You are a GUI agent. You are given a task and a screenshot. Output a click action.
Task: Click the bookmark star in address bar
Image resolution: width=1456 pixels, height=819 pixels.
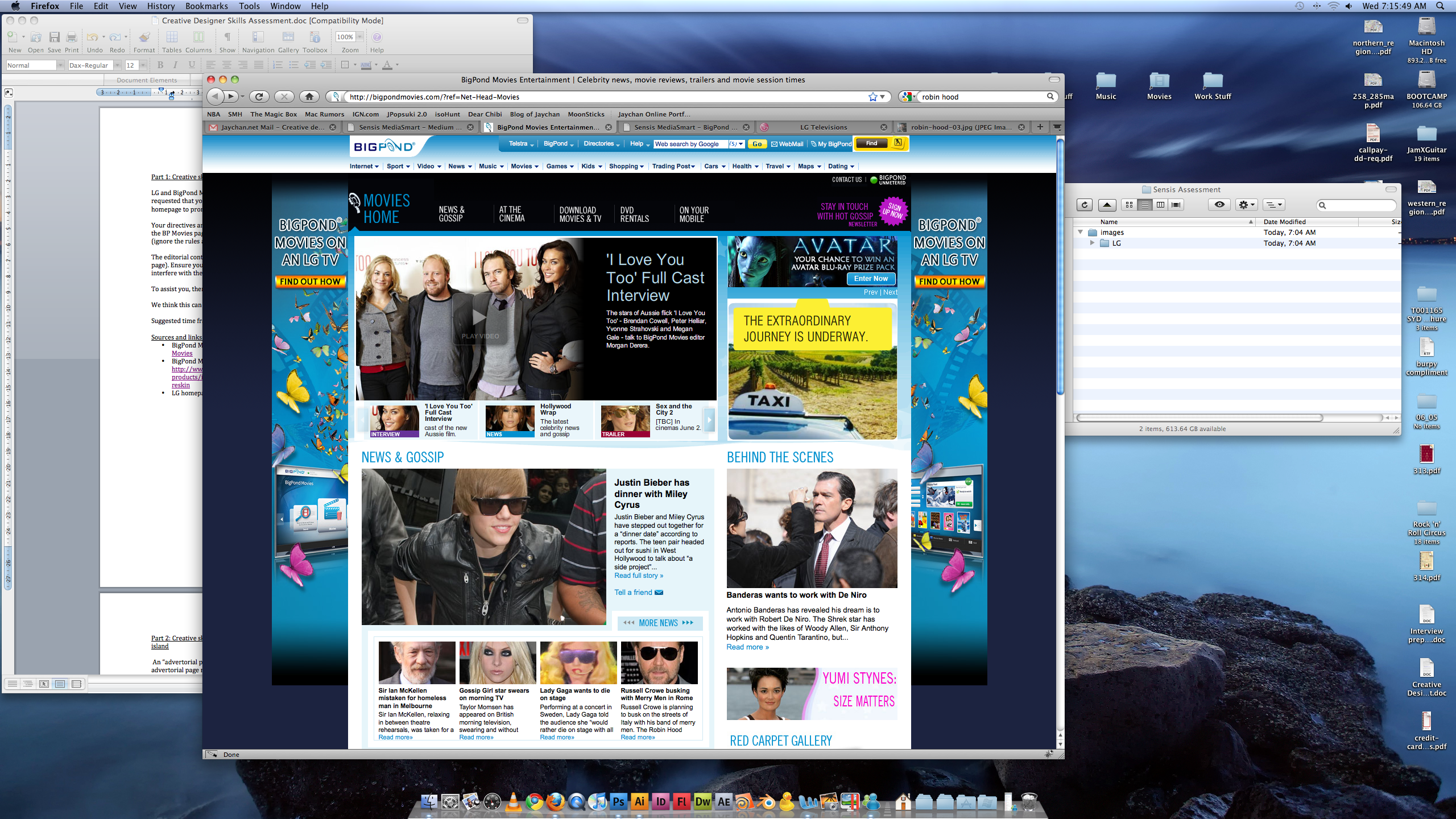click(x=872, y=97)
